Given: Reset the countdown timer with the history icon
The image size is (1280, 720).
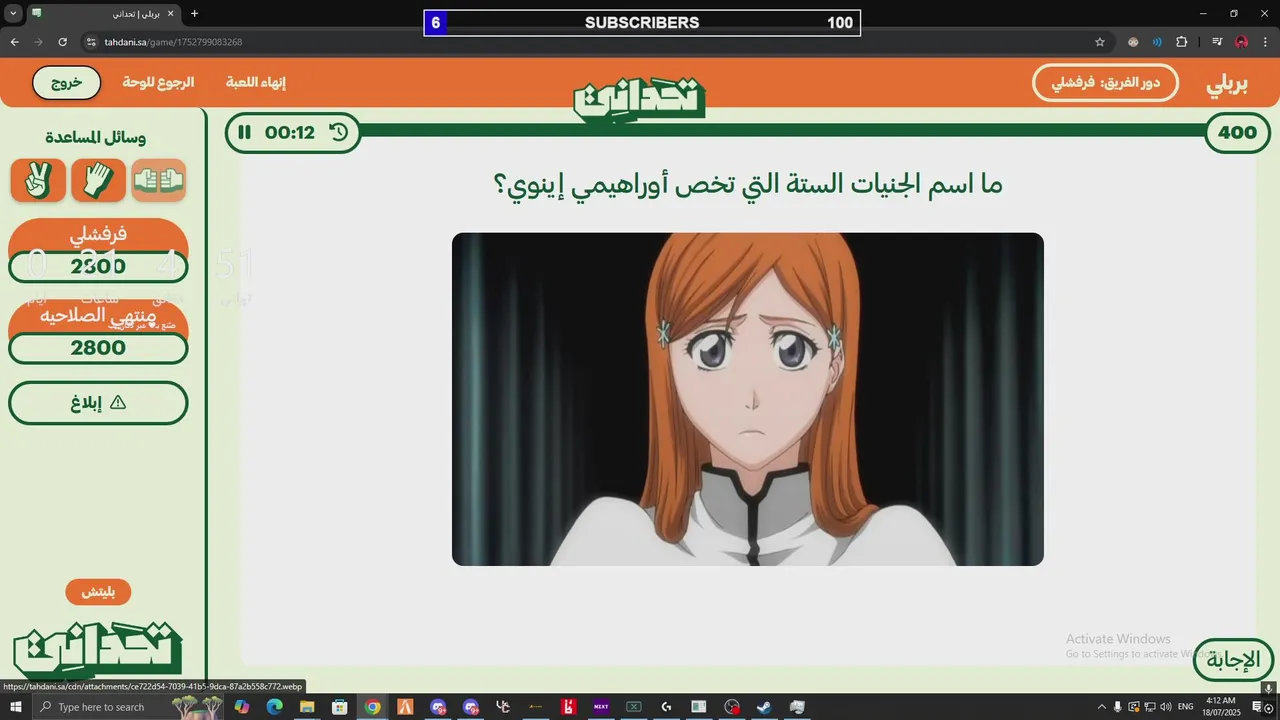Looking at the screenshot, I should click(339, 132).
